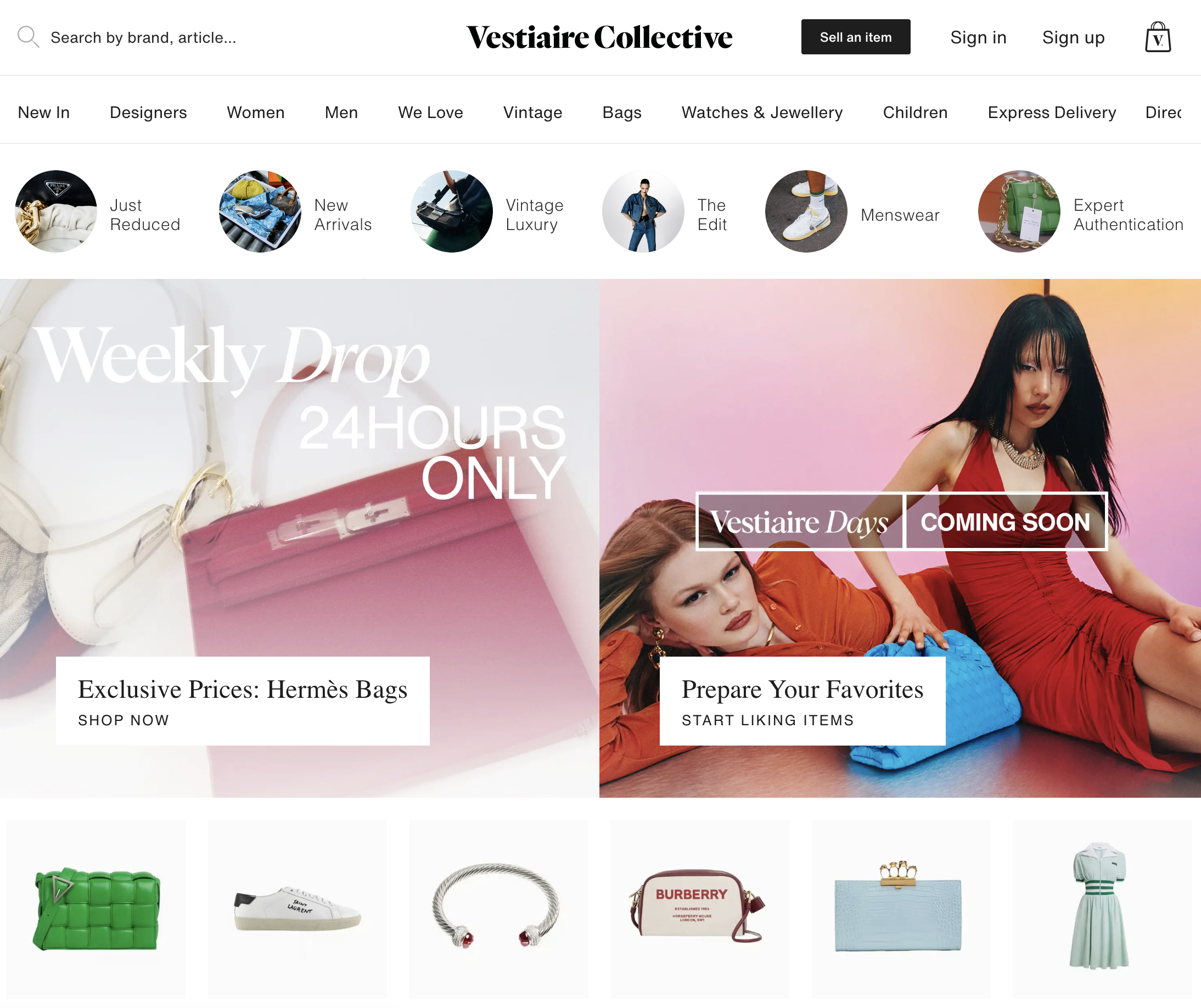Open the New Arrivals circle icon
Image resolution: width=1201 pixels, height=1008 pixels.
(260, 211)
